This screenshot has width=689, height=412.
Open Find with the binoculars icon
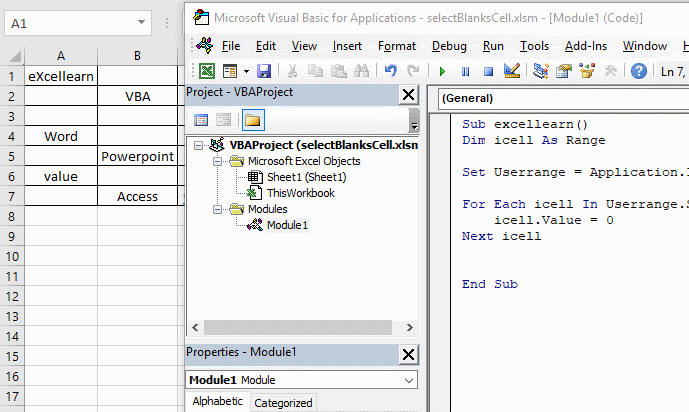coord(362,71)
